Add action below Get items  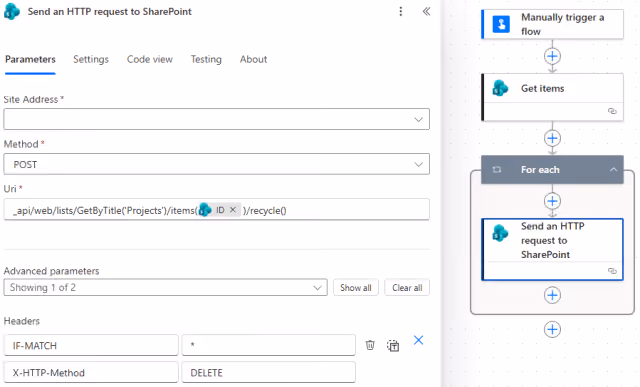(552, 138)
